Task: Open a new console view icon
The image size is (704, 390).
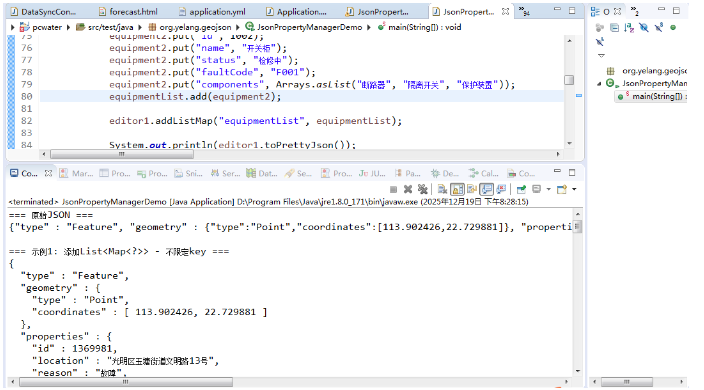Action: [x=562, y=189]
